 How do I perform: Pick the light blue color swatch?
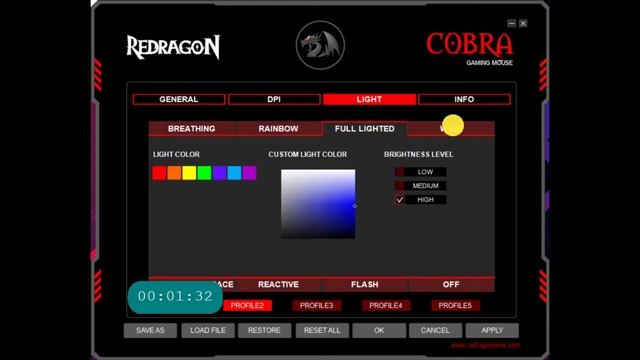pyautogui.click(x=234, y=173)
